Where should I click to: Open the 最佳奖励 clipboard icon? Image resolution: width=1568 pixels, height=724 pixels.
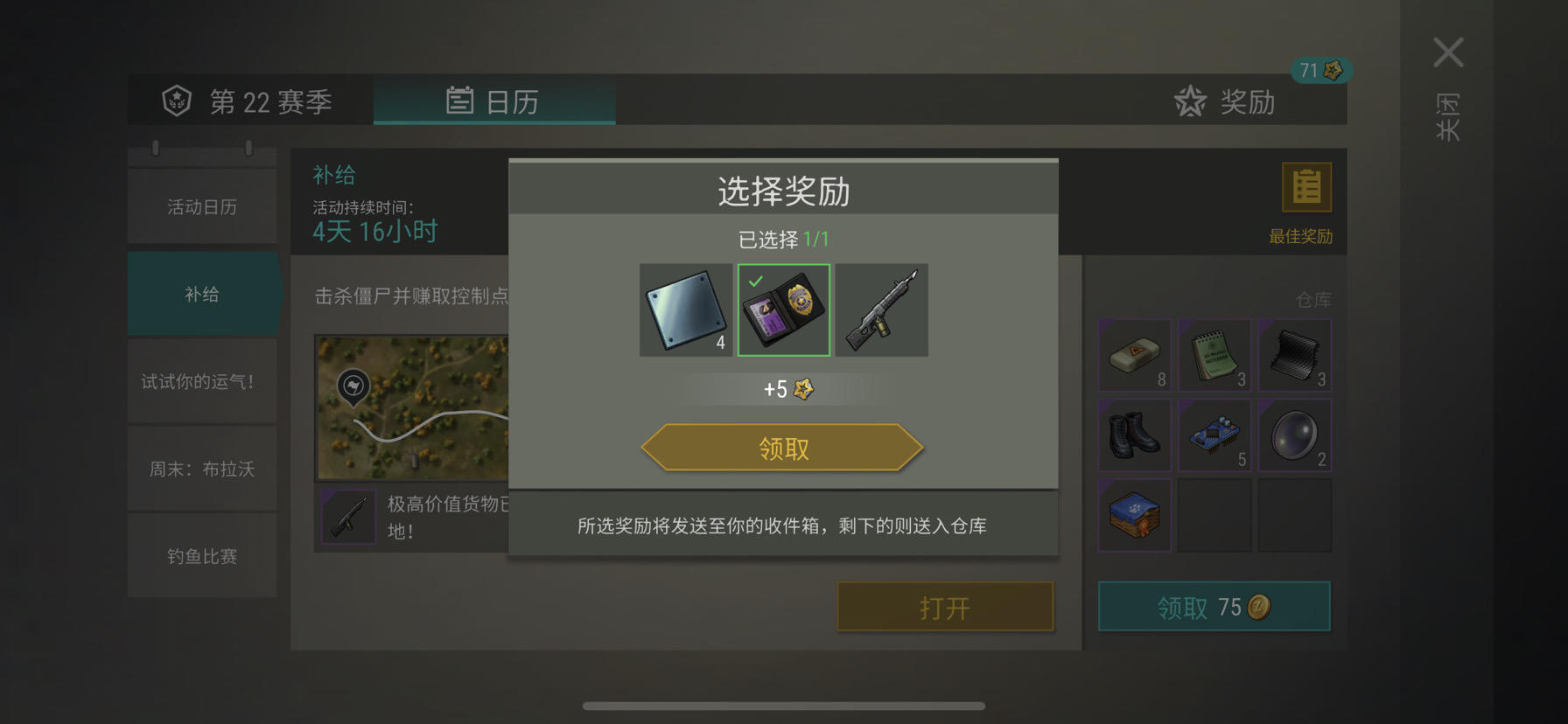(1306, 187)
